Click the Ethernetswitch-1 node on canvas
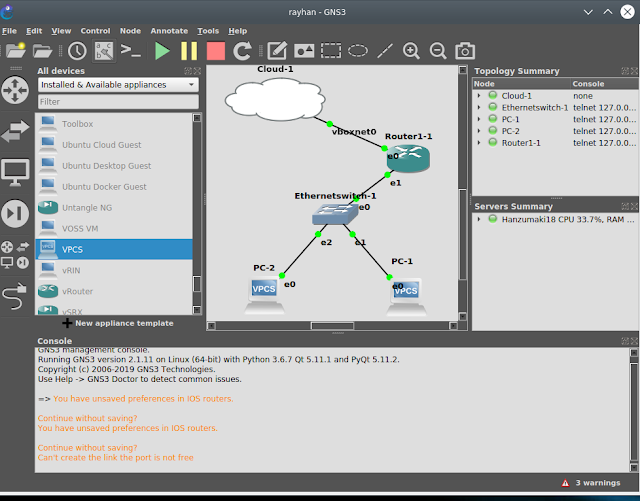640x501 pixels. coord(335,214)
